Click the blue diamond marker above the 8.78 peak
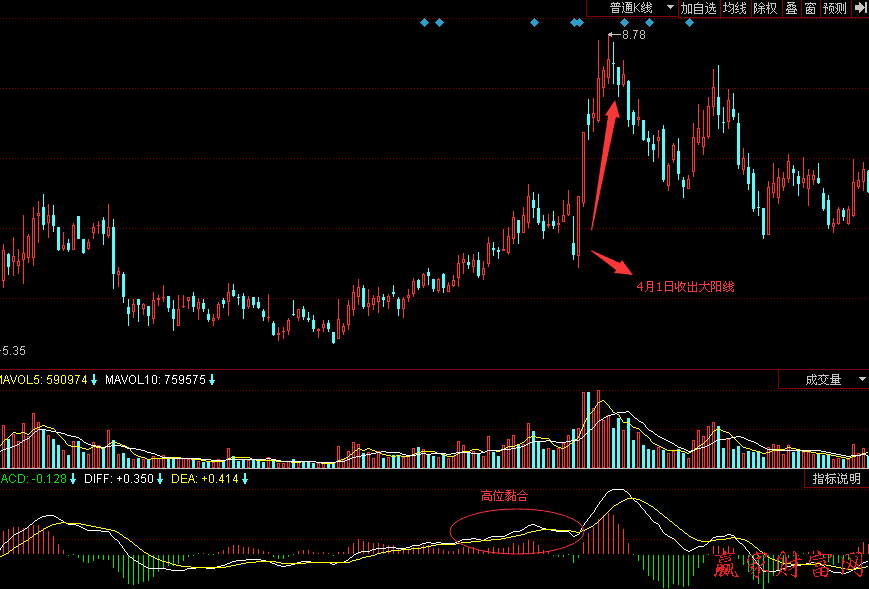The image size is (869, 589). 625,22
